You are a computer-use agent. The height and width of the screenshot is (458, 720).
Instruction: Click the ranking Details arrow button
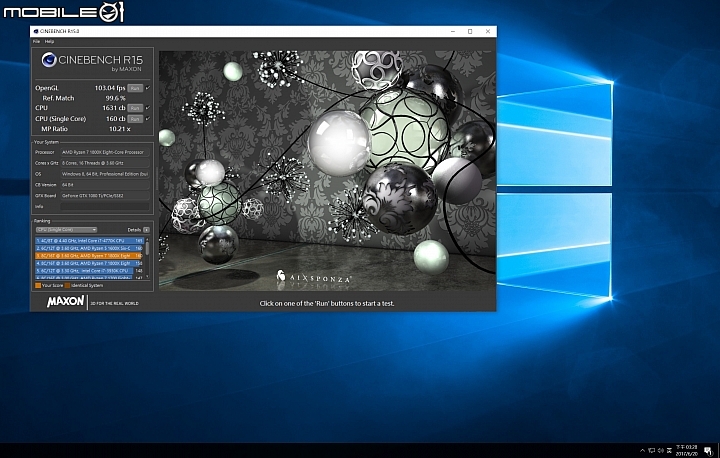(x=146, y=230)
